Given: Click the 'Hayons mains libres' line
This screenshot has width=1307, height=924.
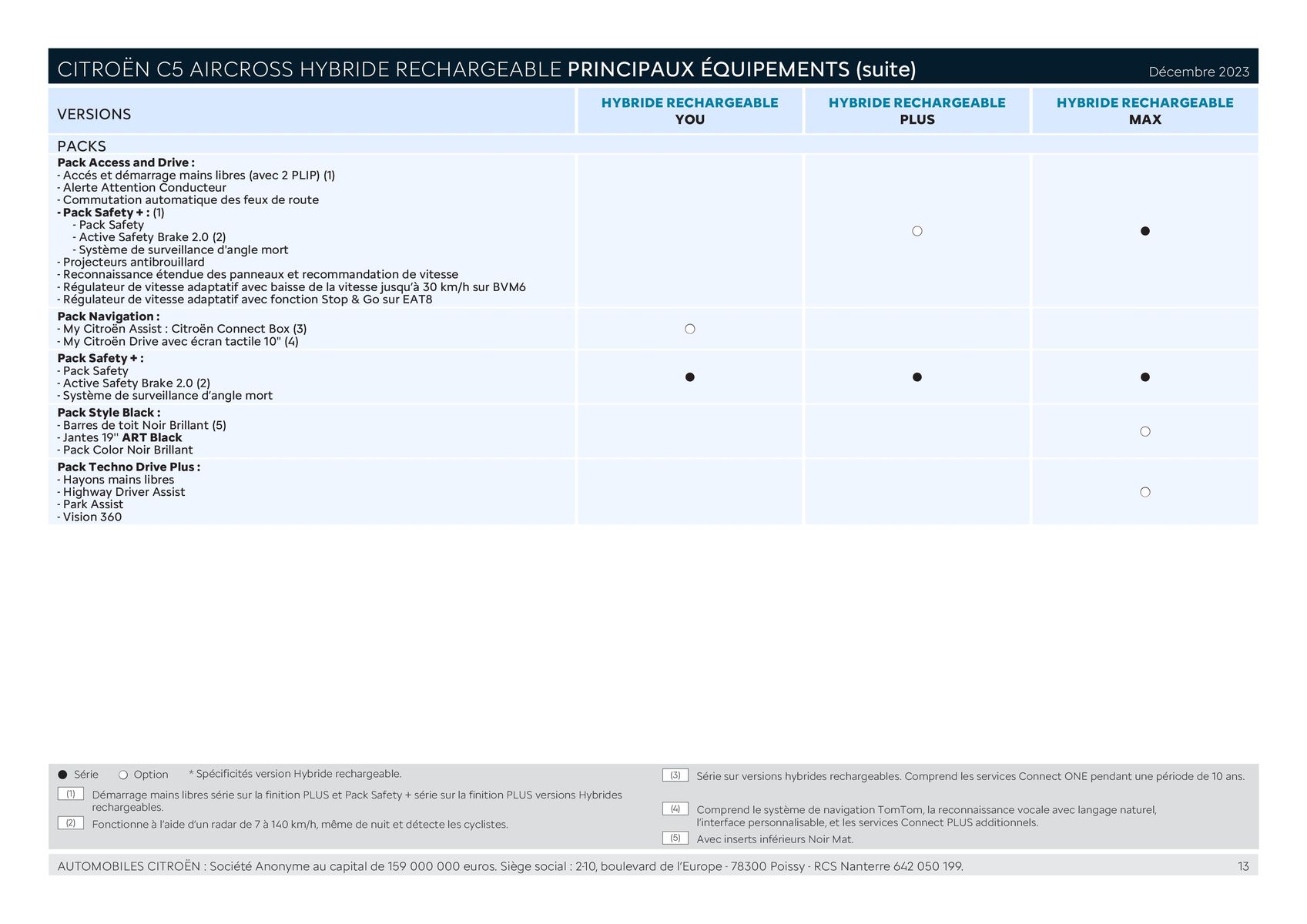Looking at the screenshot, I should pos(116,480).
